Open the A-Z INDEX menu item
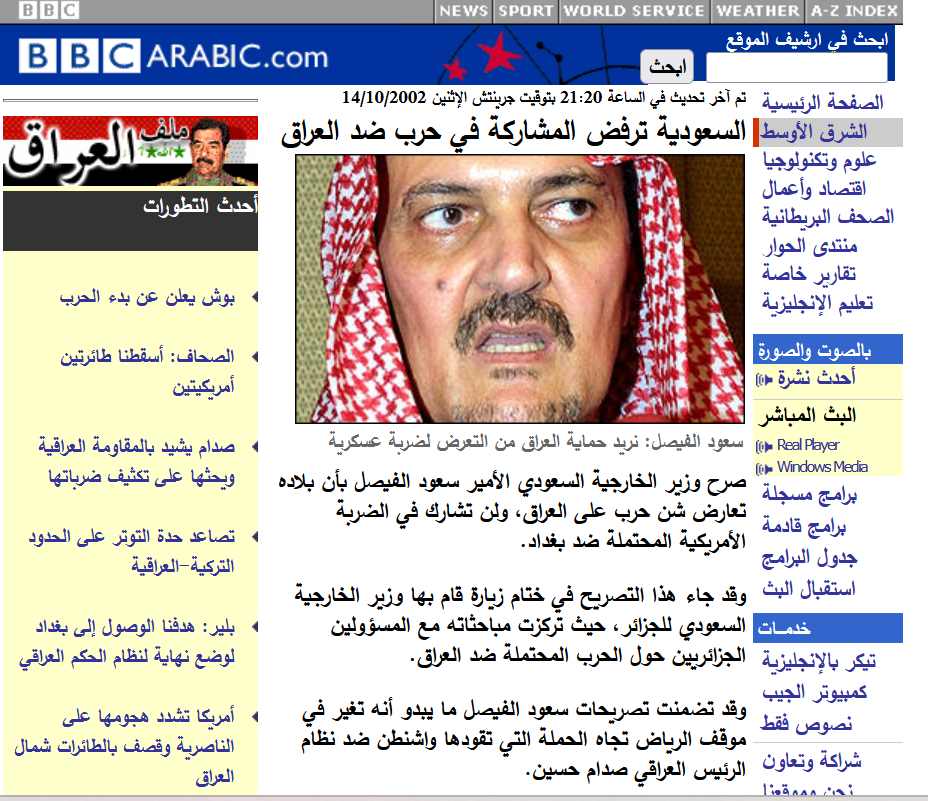 tap(853, 11)
